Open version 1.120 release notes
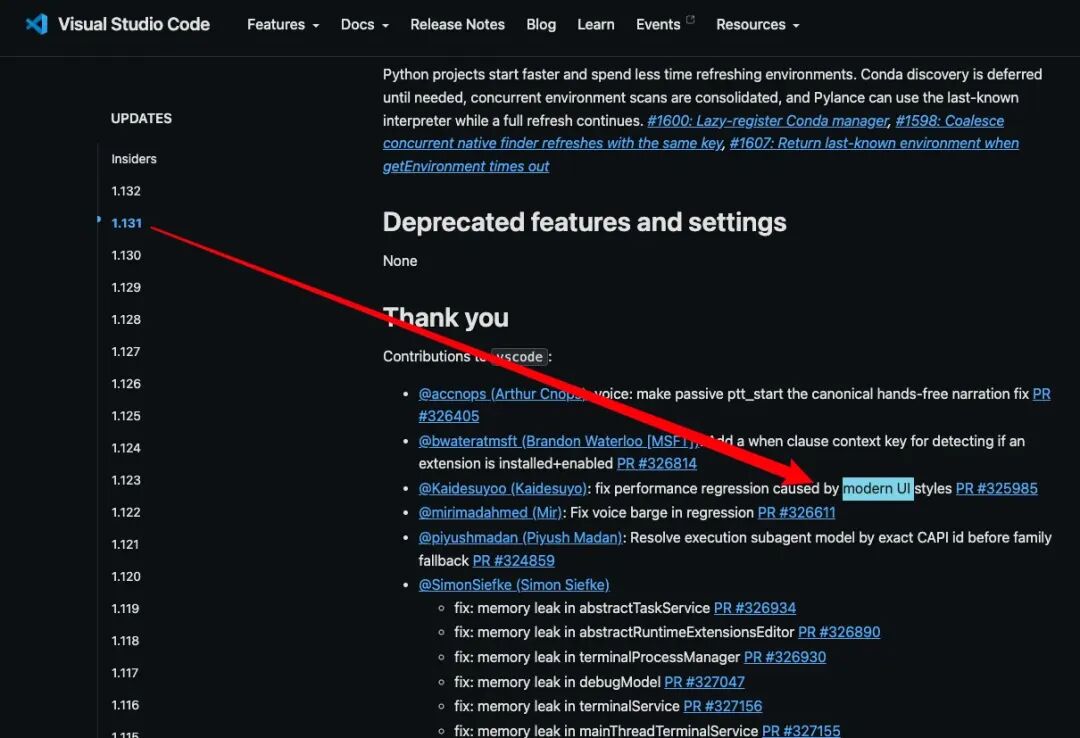The width and height of the screenshot is (1080, 738). pyautogui.click(x=126, y=577)
